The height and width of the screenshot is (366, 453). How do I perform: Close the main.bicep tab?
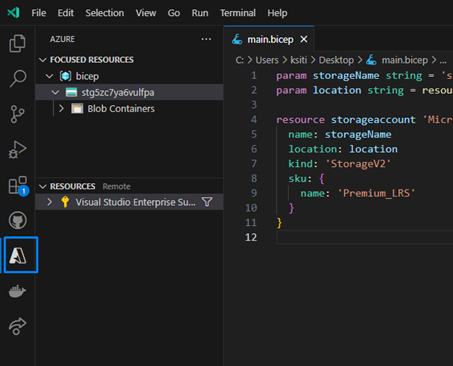(304, 39)
